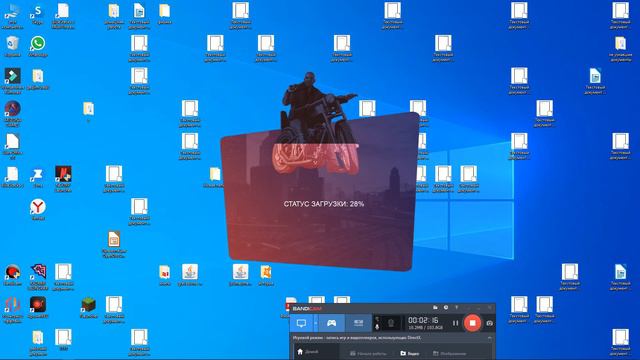
Task: Pause the Bandicam recording
Action: pos(456,323)
